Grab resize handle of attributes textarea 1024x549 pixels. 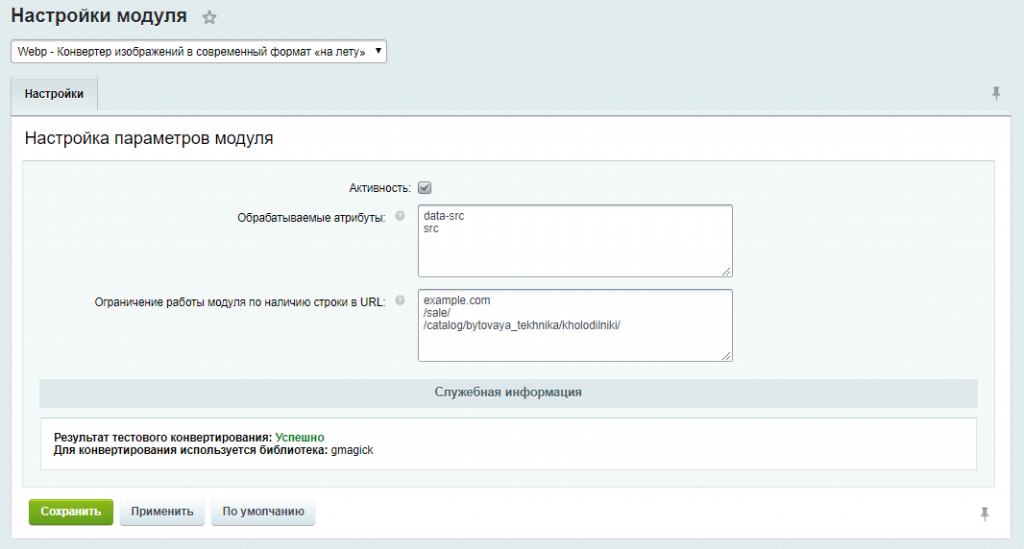tap(726, 271)
